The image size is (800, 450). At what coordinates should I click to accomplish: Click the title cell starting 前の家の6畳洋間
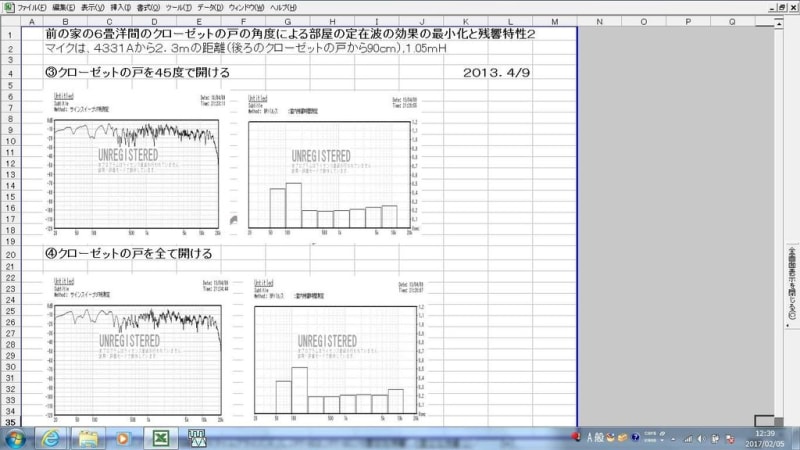tap(290, 34)
